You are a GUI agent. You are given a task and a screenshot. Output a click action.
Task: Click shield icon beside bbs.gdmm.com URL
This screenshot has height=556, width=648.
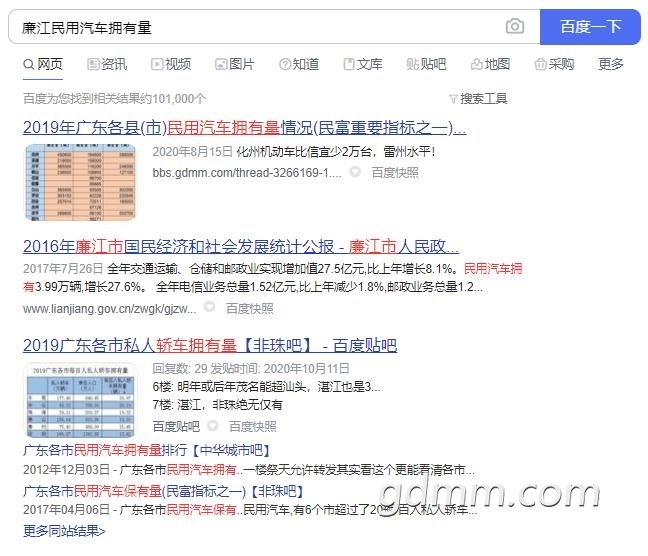pyautogui.click(x=355, y=172)
